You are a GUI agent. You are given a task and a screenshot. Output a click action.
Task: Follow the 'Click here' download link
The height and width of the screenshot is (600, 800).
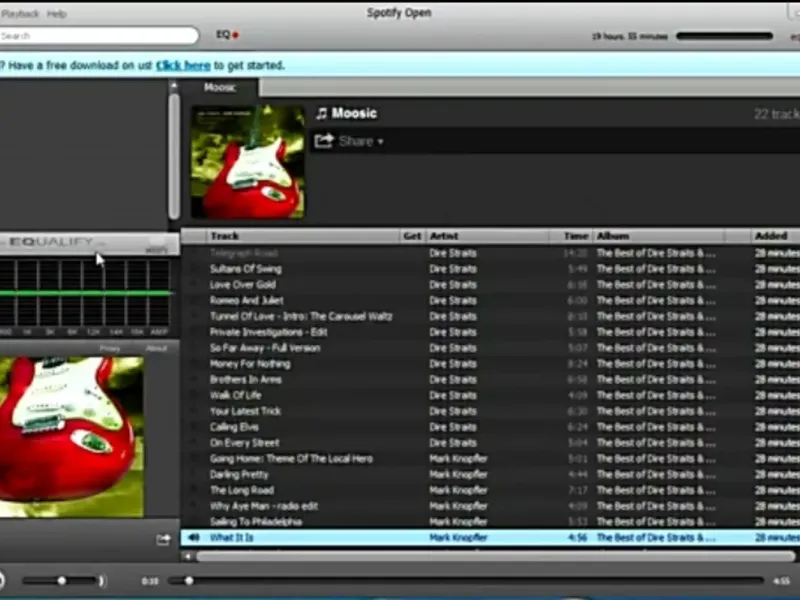[183, 65]
